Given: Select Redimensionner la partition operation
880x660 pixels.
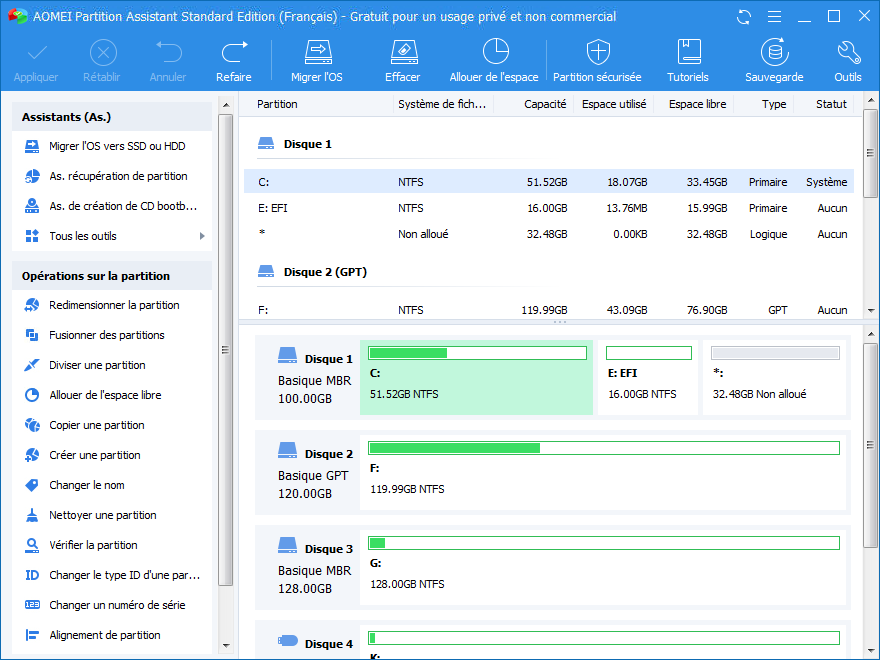Looking at the screenshot, I should tap(114, 305).
